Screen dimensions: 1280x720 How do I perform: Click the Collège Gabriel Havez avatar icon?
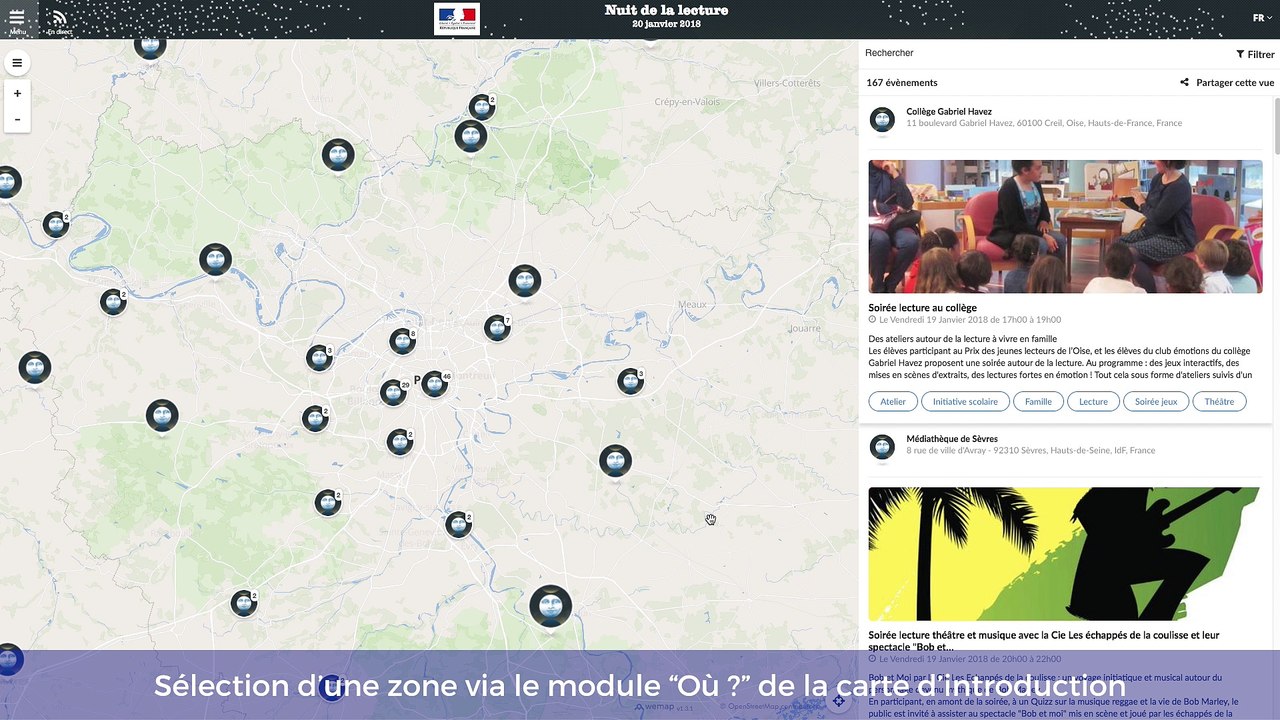coord(882,120)
